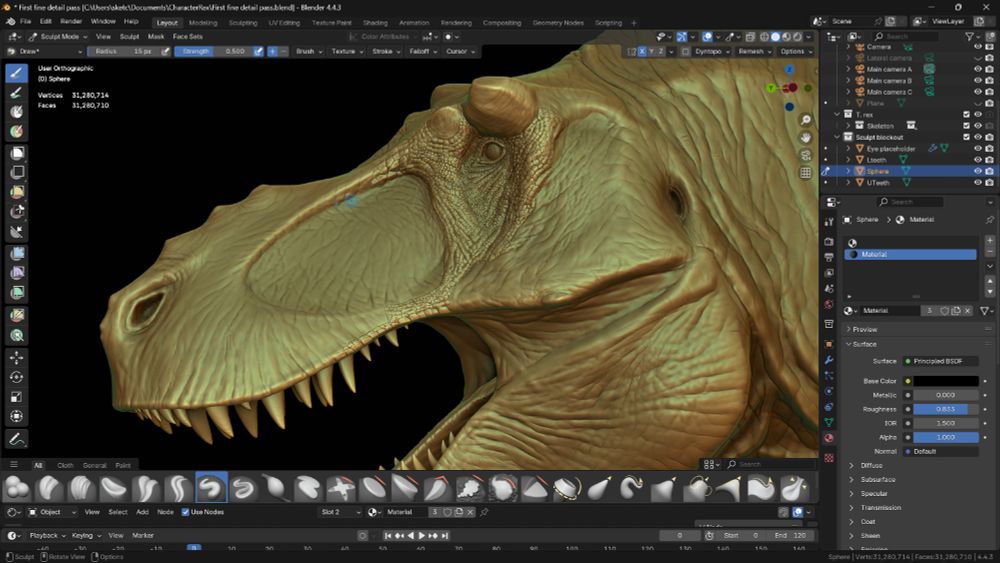Collapse the T. rex collection tree
Screen dimensions: 1000x563
pyautogui.click(x=837, y=115)
